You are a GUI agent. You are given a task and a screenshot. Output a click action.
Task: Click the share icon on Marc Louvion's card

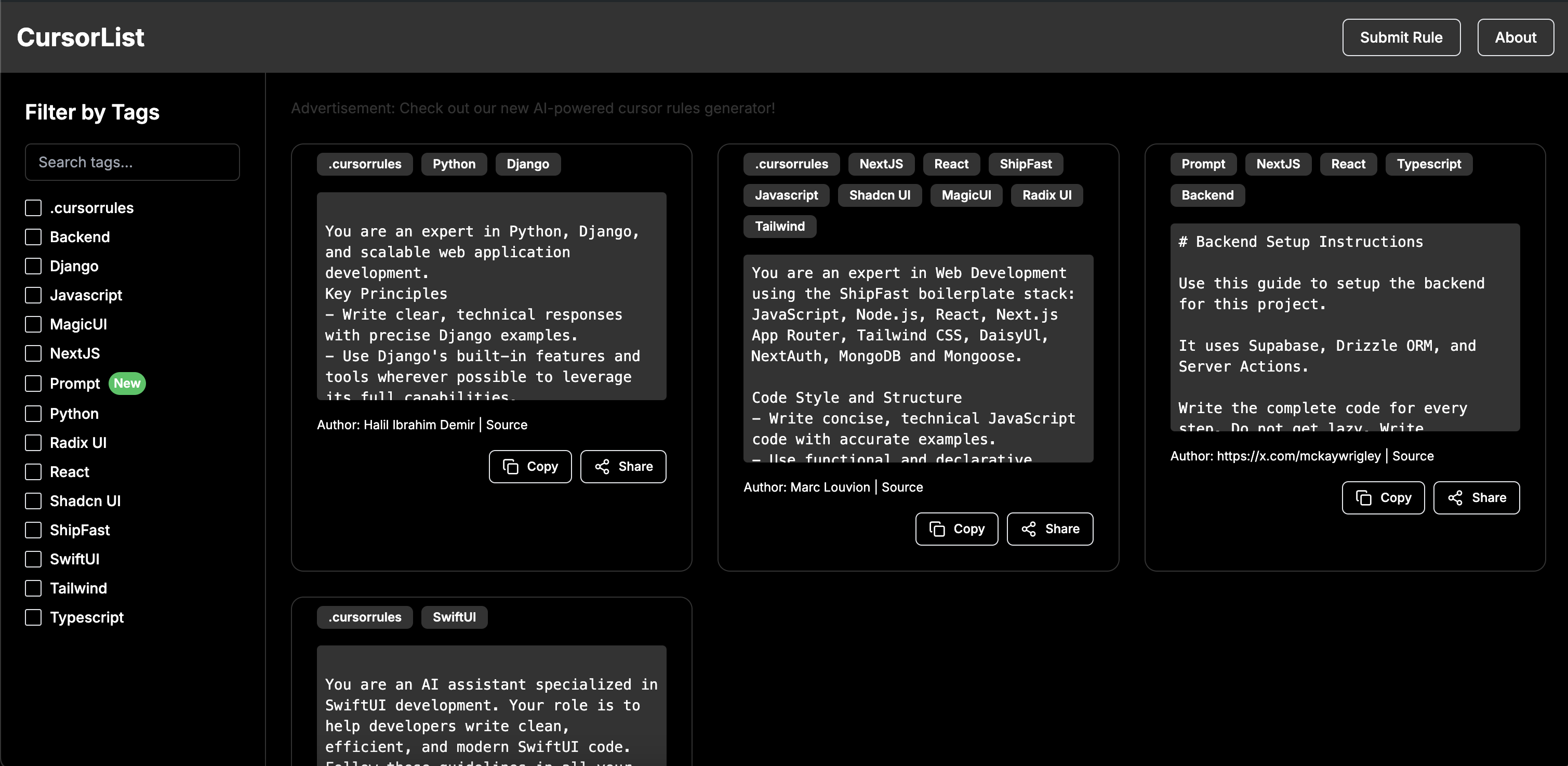[x=1029, y=529]
